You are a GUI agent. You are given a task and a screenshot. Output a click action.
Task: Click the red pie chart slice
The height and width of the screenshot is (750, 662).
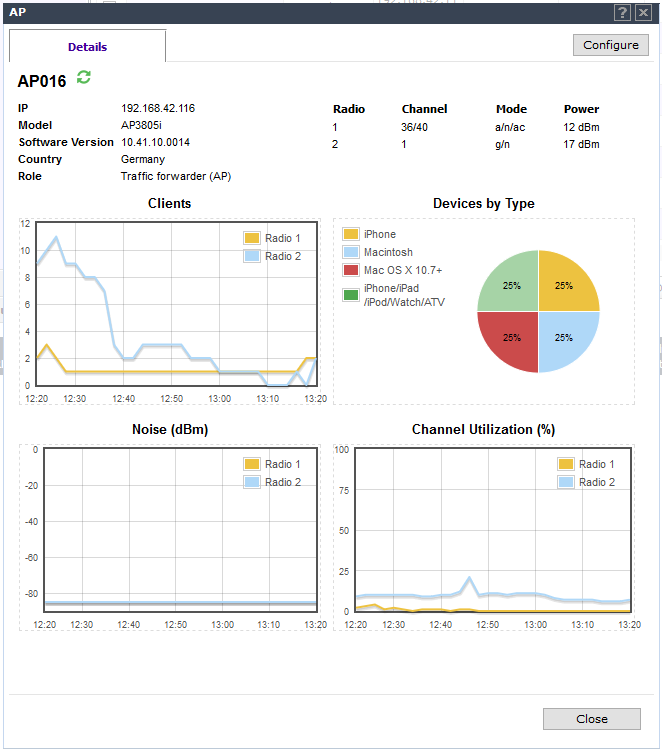512,338
